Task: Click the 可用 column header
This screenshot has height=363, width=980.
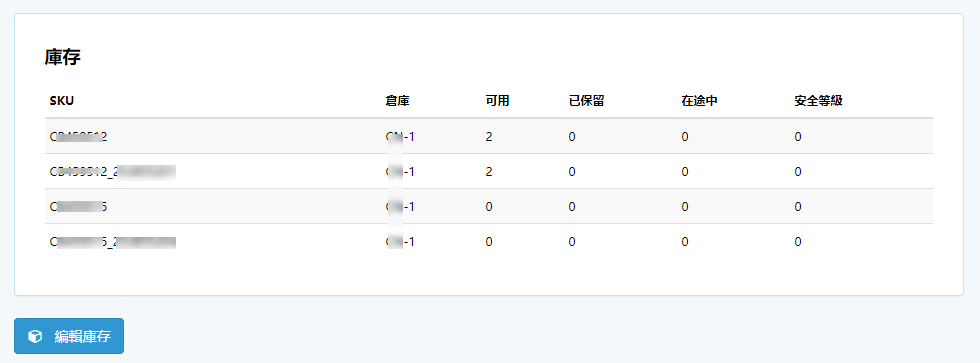Action: coord(498,101)
